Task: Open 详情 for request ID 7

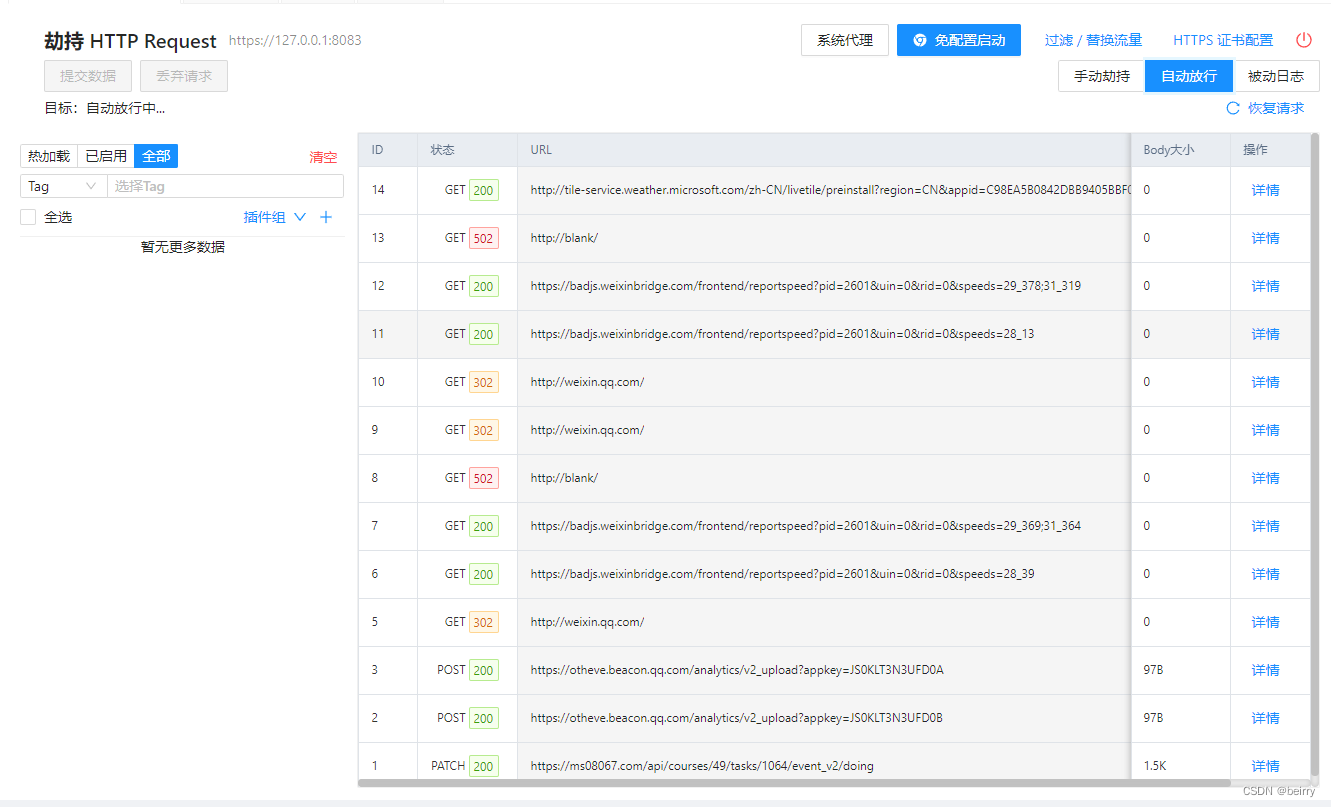Action: tap(1266, 526)
